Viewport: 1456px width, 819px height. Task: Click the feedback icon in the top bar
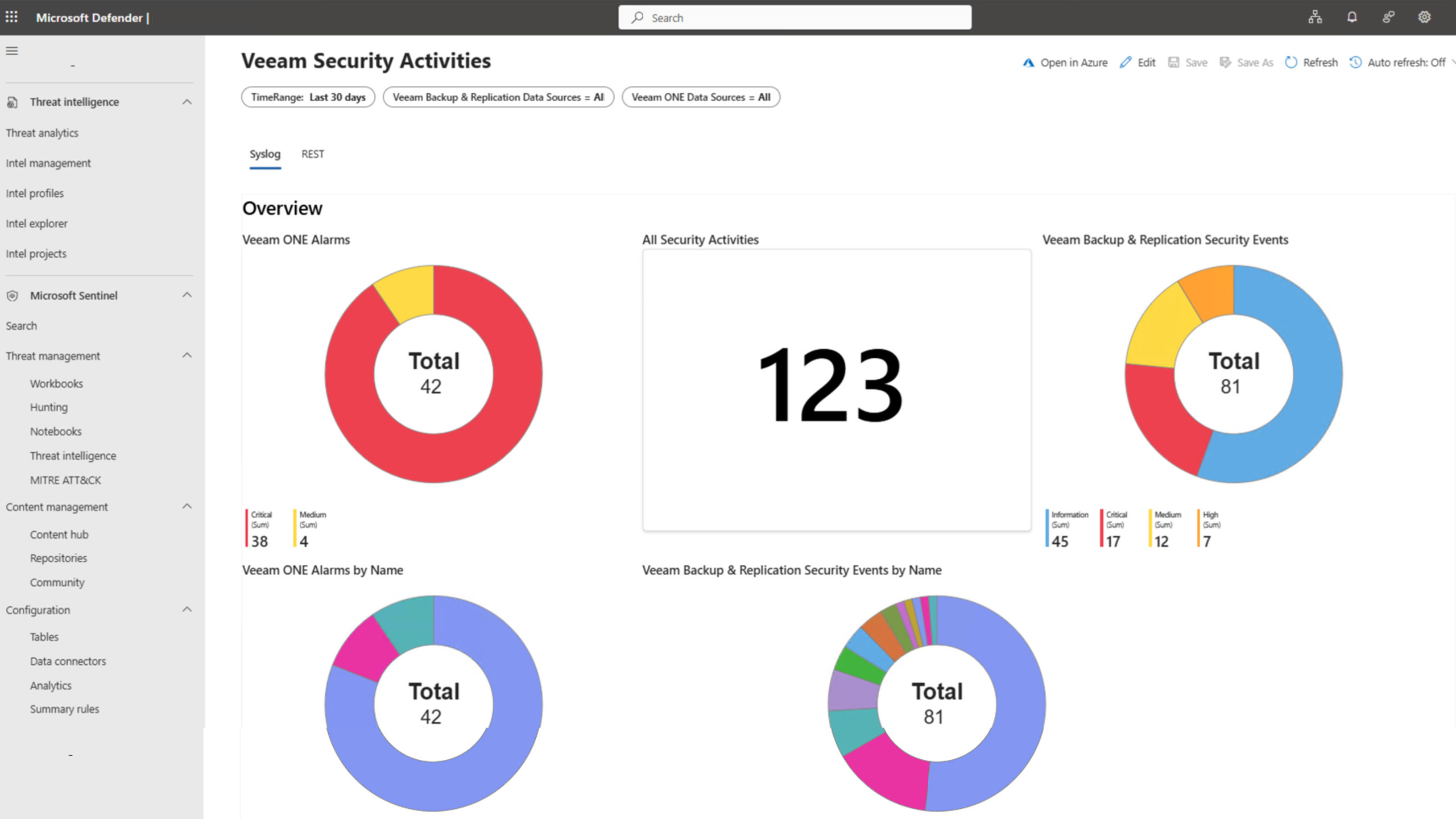click(1388, 17)
